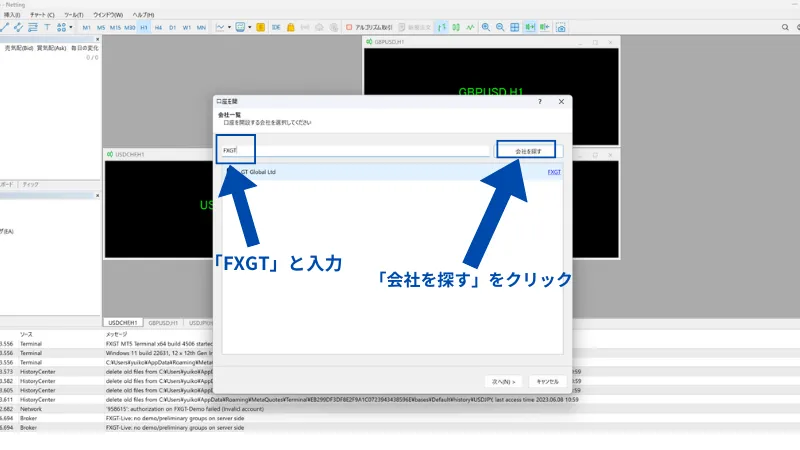
Task: Click the chart type line icon
Action: point(220,28)
